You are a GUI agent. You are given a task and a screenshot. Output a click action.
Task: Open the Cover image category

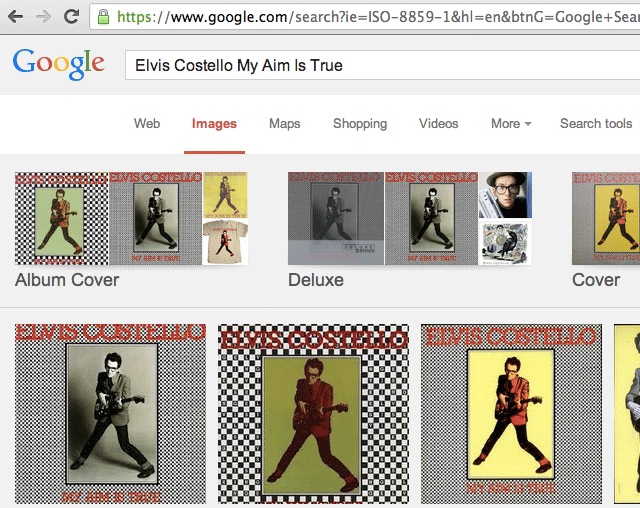pos(606,231)
